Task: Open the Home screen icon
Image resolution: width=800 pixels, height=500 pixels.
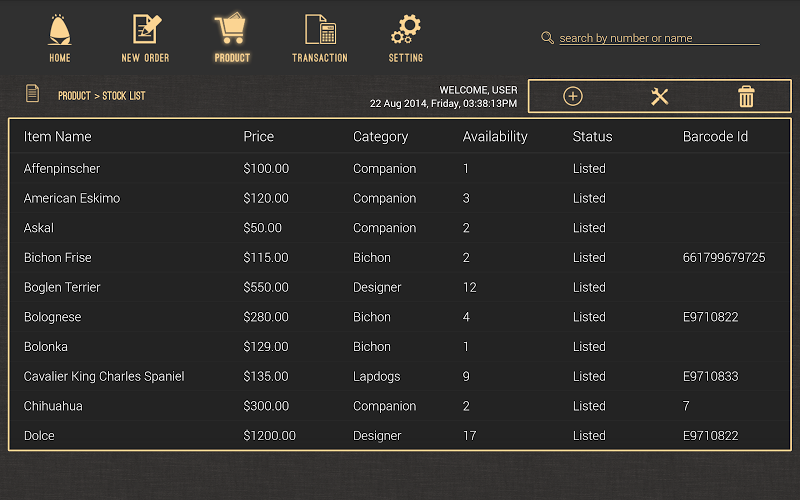Action: 60,30
